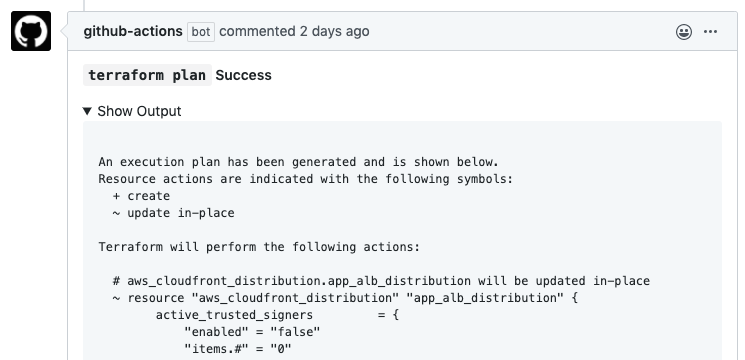Click the "~ update in-place" symbol line
The image size is (745, 360).
click(x=173, y=213)
